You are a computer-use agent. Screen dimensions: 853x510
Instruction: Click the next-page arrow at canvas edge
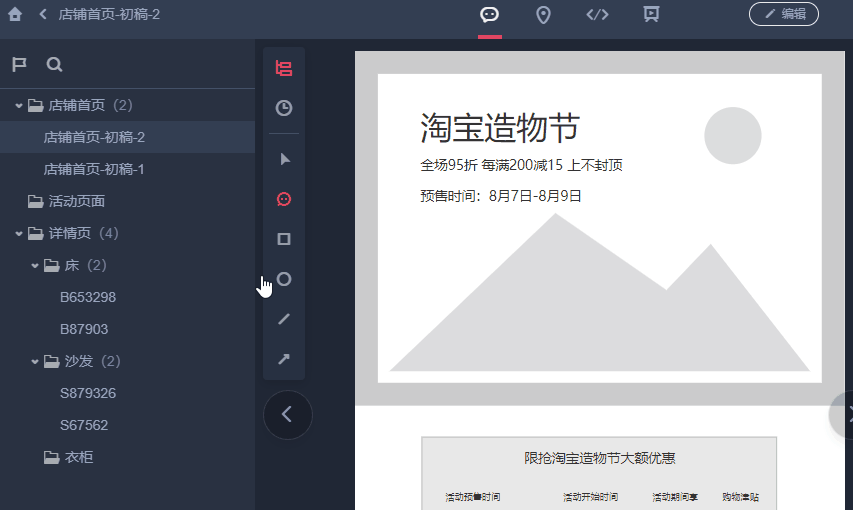pyautogui.click(x=843, y=415)
